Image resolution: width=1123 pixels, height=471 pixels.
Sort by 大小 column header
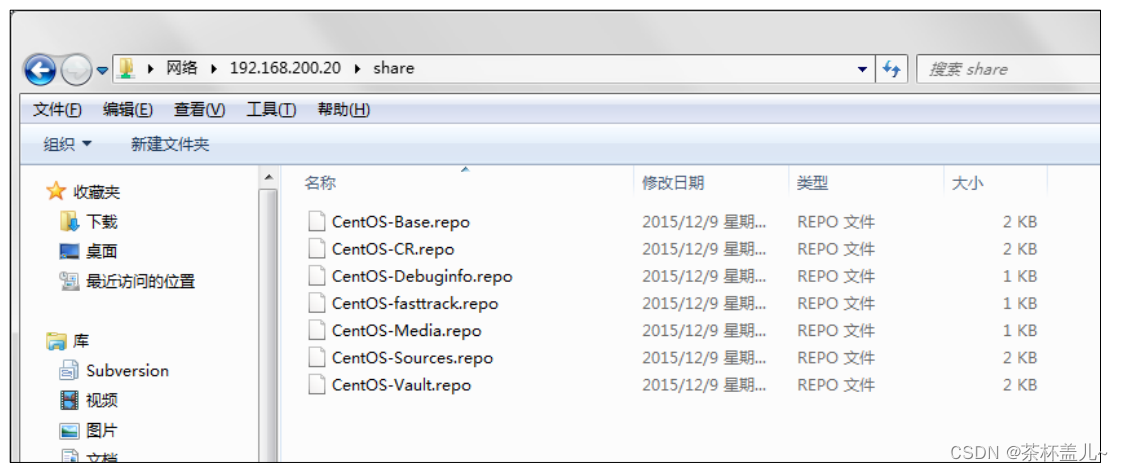(968, 183)
